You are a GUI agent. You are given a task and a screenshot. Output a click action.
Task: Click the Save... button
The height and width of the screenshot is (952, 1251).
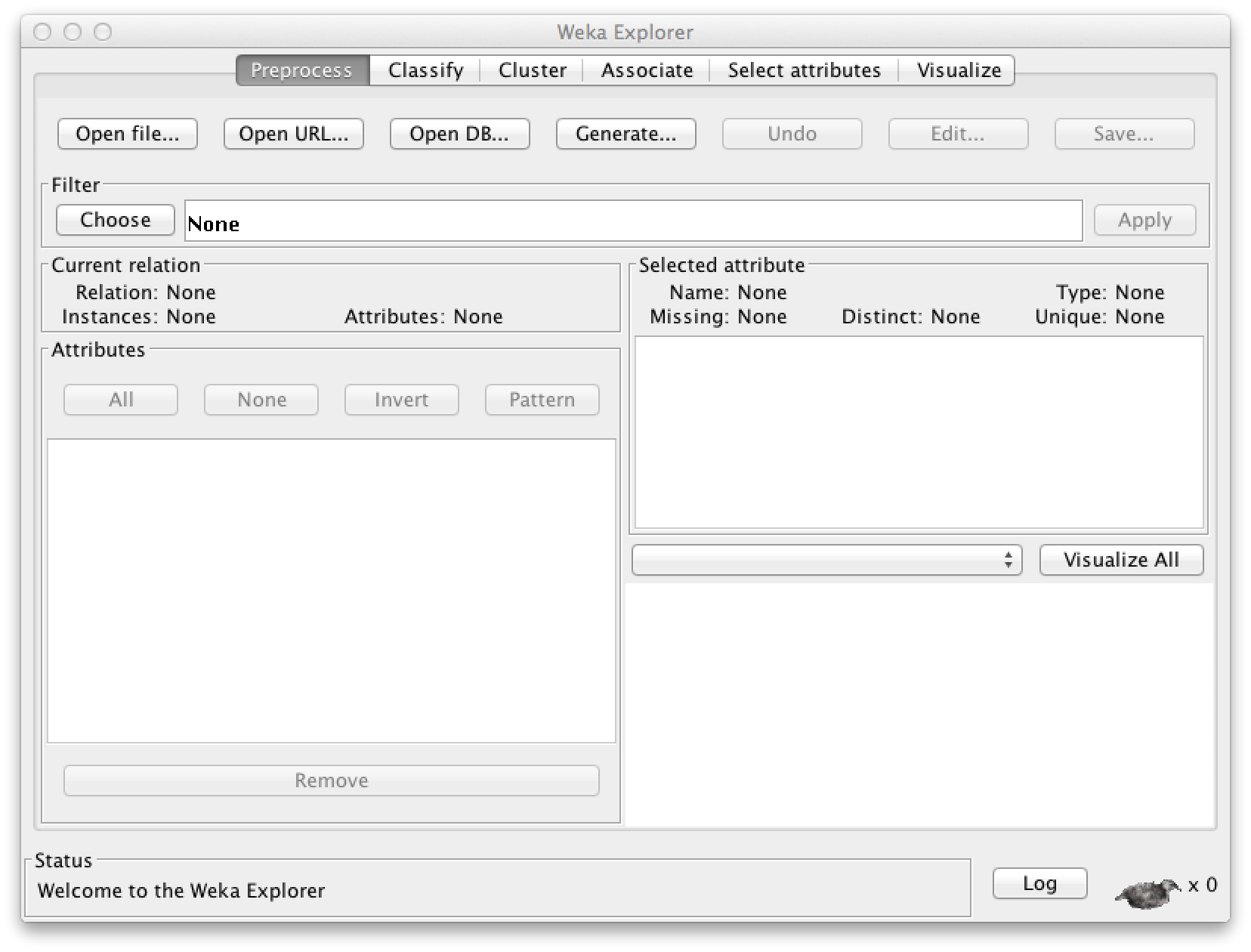[1124, 134]
